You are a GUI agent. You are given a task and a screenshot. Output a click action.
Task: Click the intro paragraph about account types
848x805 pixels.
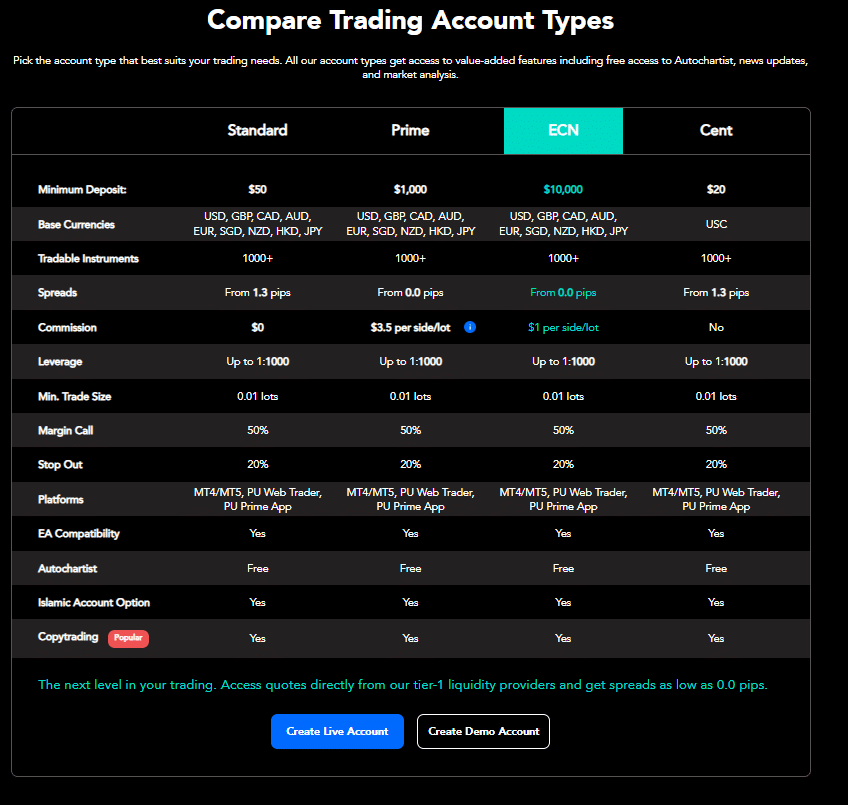(x=410, y=68)
